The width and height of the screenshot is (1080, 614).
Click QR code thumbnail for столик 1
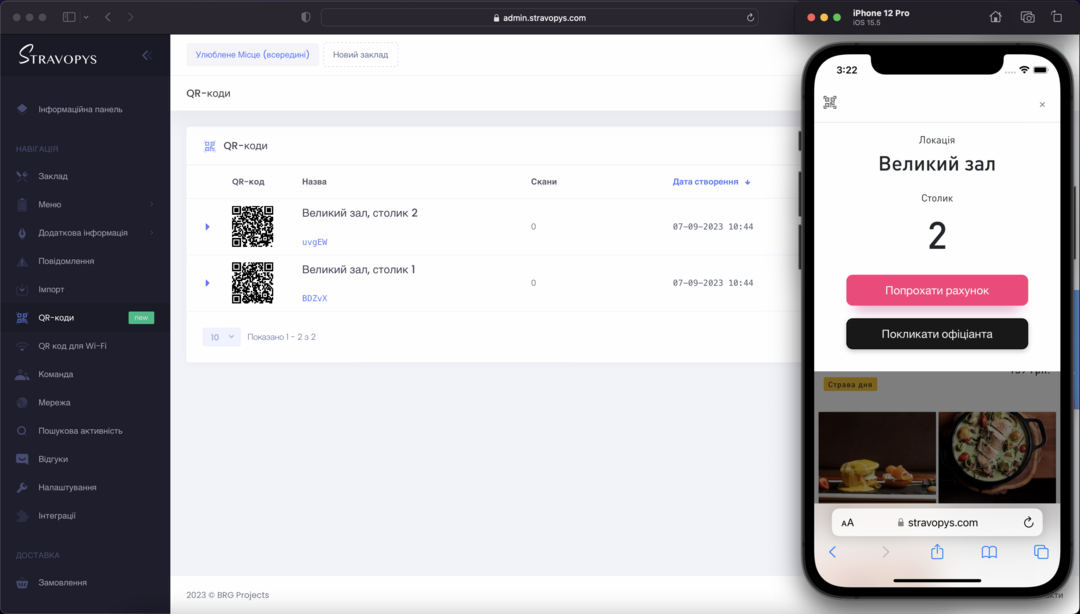tap(252, 283)
